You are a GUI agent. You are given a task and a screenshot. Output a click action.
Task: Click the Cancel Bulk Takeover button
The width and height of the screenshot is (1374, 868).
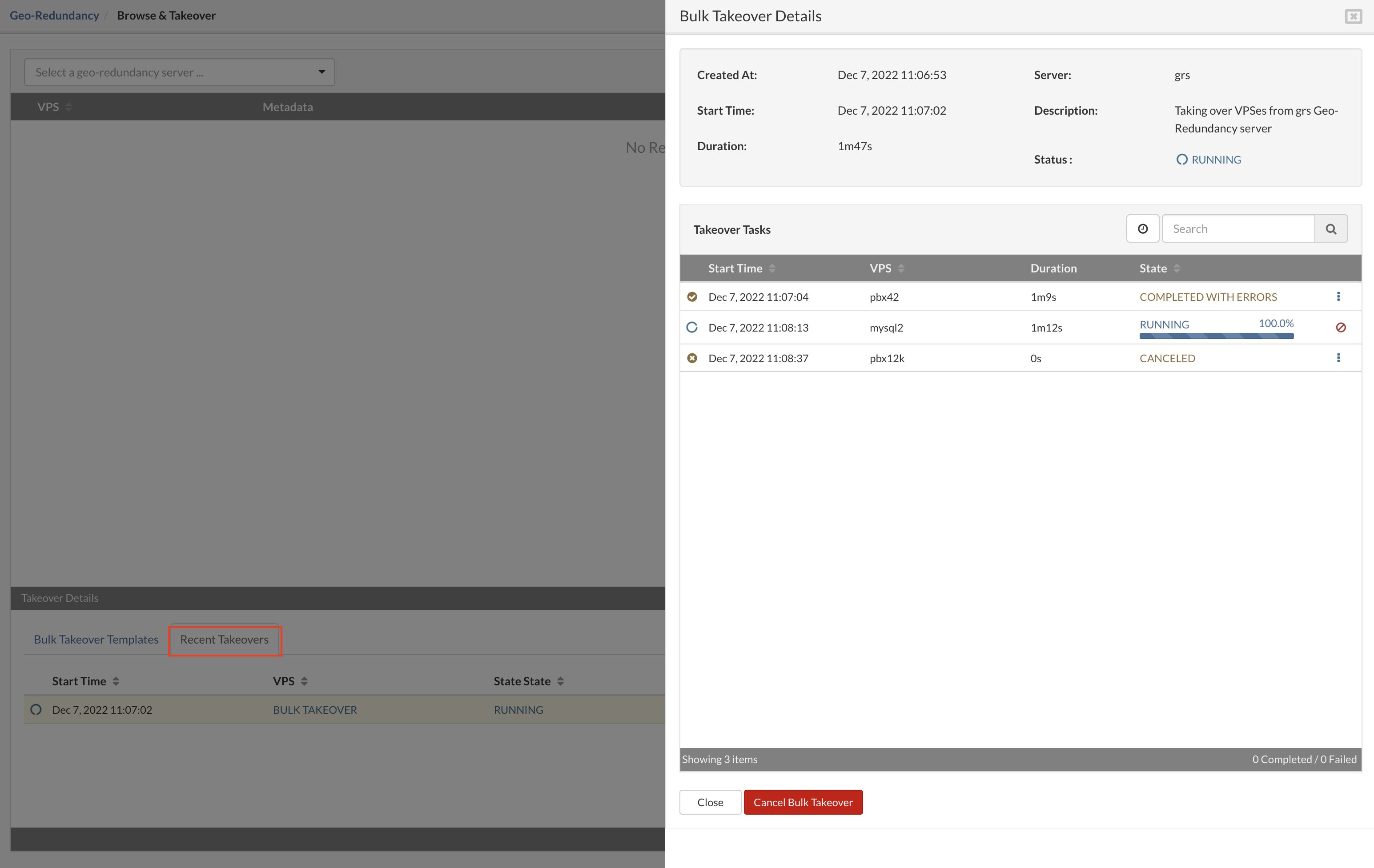coord(803,802)
